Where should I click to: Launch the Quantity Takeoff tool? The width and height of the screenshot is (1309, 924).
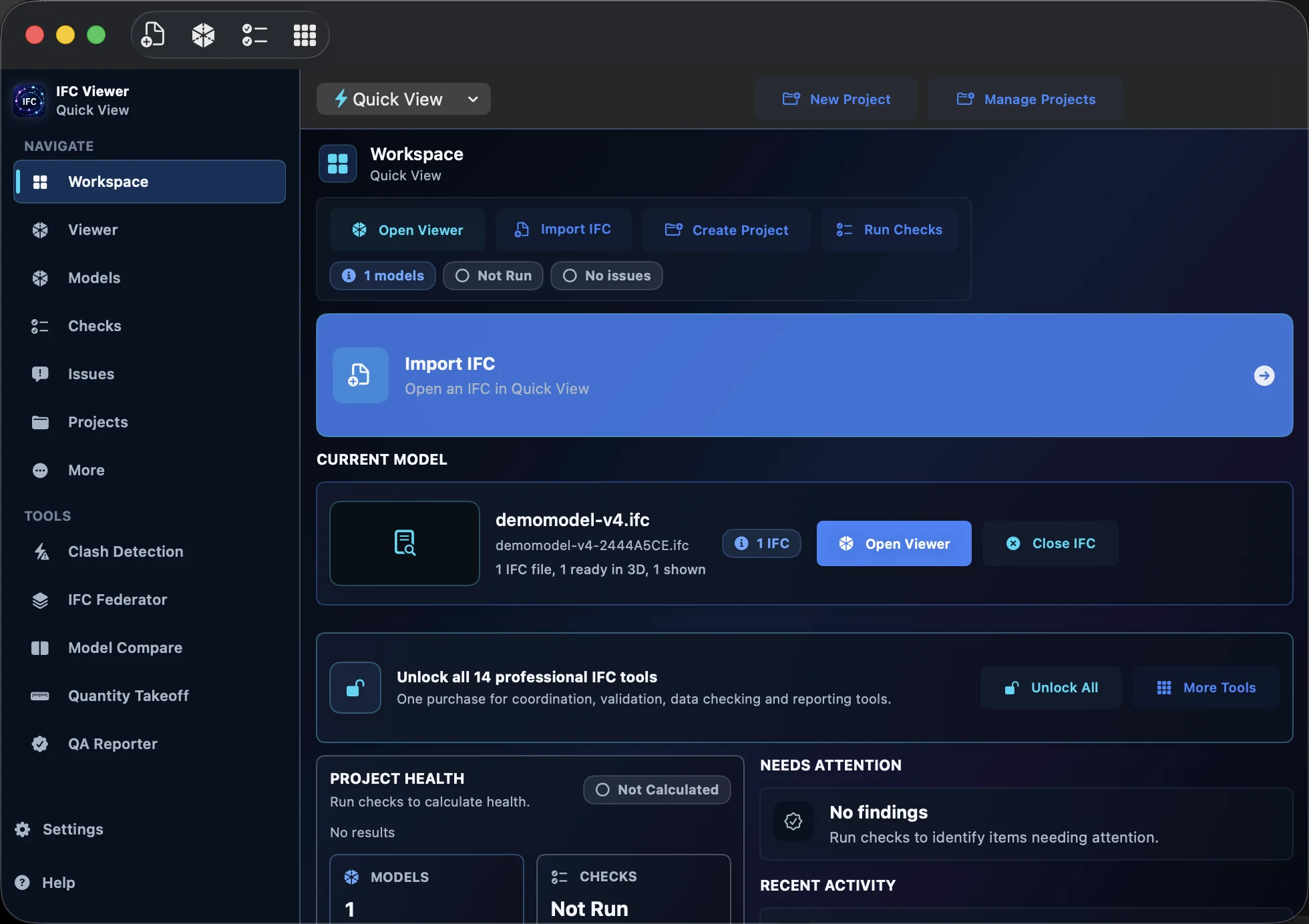[150, 696]
